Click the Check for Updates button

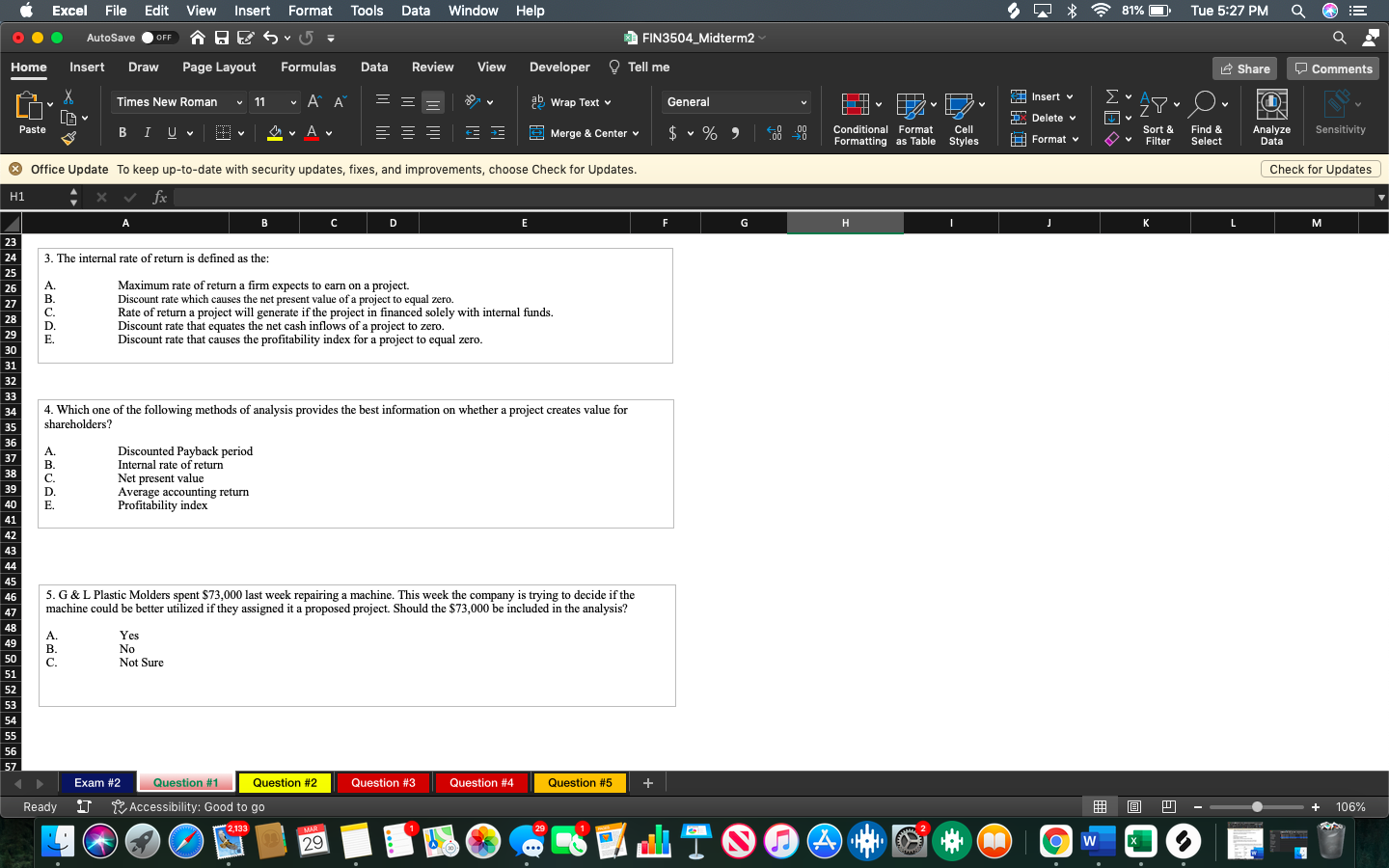pyautogui.click(x=1321, y=169)
